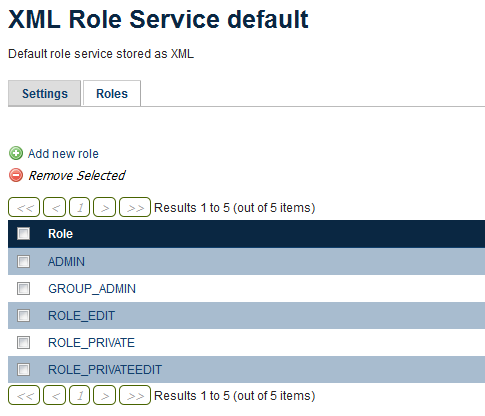Tick the select-all checkbox in header
The width and height of the screenshot is (485, 416).
coord(23,234)
